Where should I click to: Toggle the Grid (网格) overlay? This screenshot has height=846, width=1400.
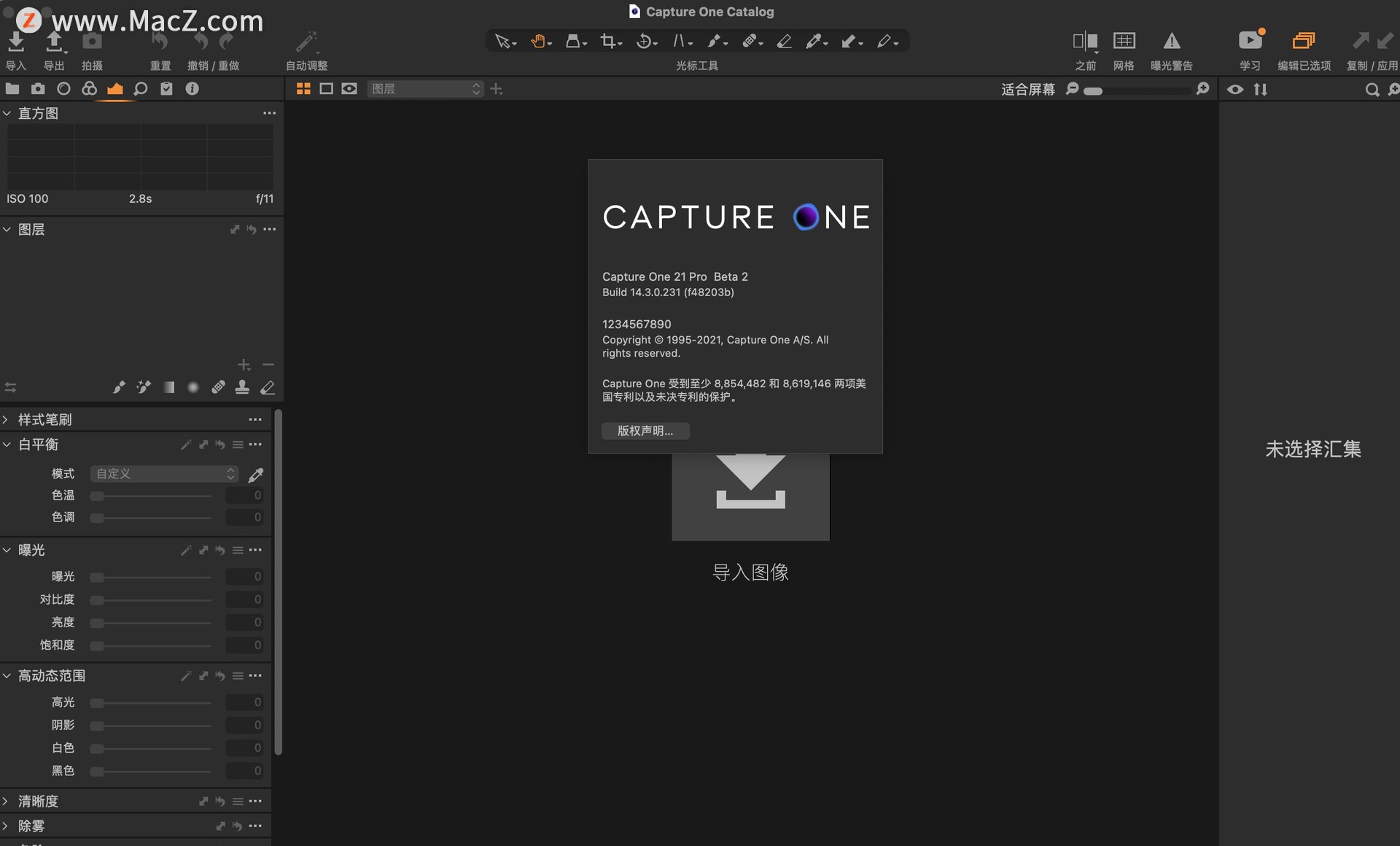pyautogui.click(x=1124, y=41)
